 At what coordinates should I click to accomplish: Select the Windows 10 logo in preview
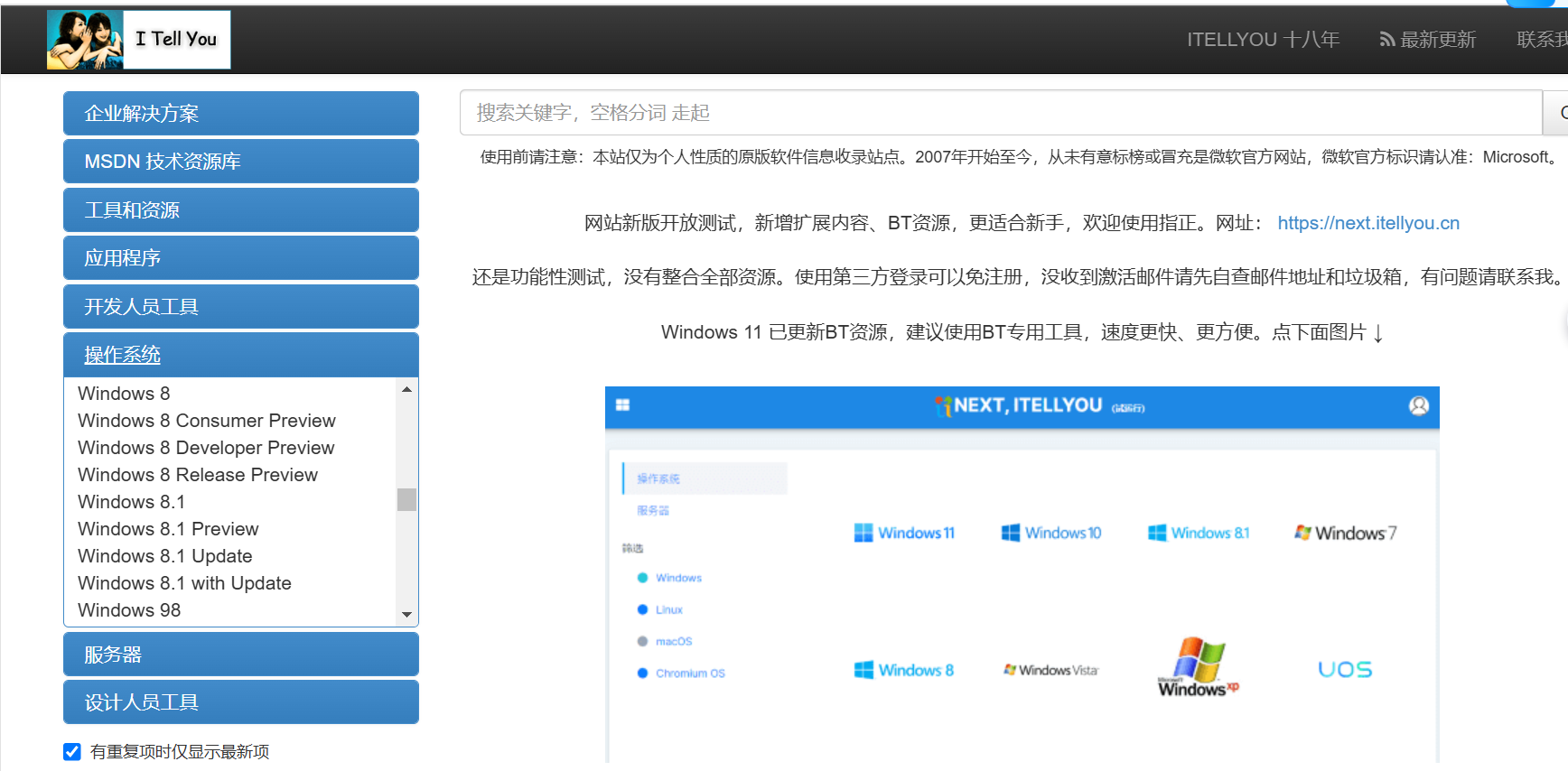1051,533
